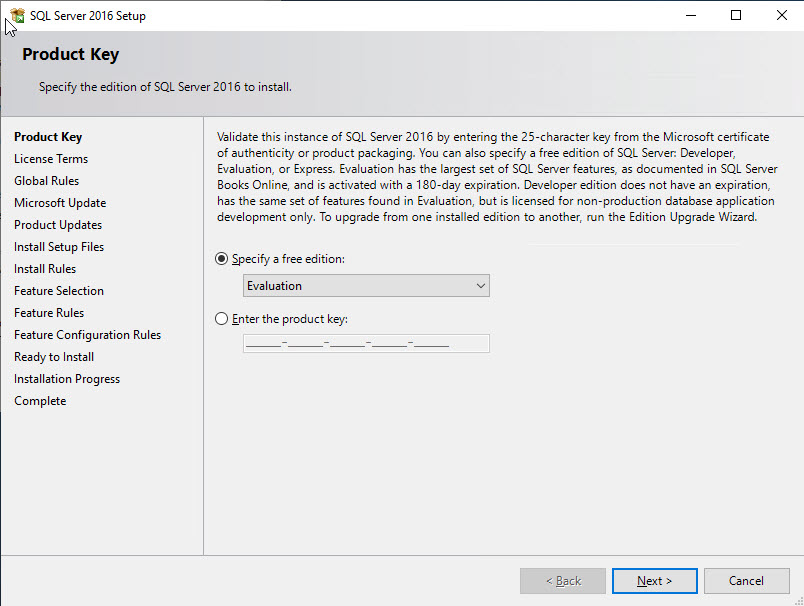Click 'Complete' at the bottom of the sidebar
804x606 pixels.
40,400
